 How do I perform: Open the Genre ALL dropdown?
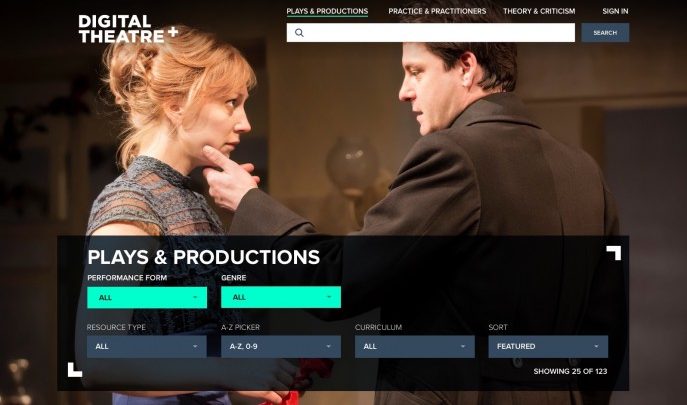click(x=281, y=297)
